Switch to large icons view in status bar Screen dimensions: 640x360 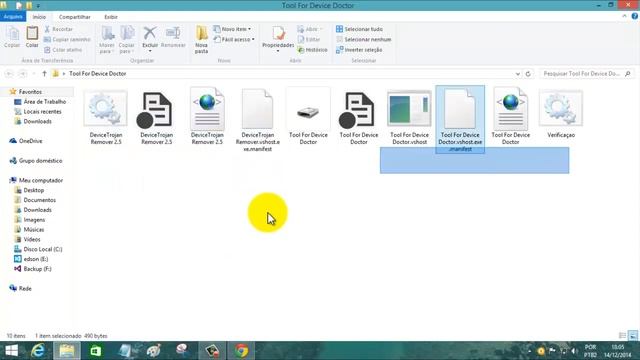(x=633, y=336)
